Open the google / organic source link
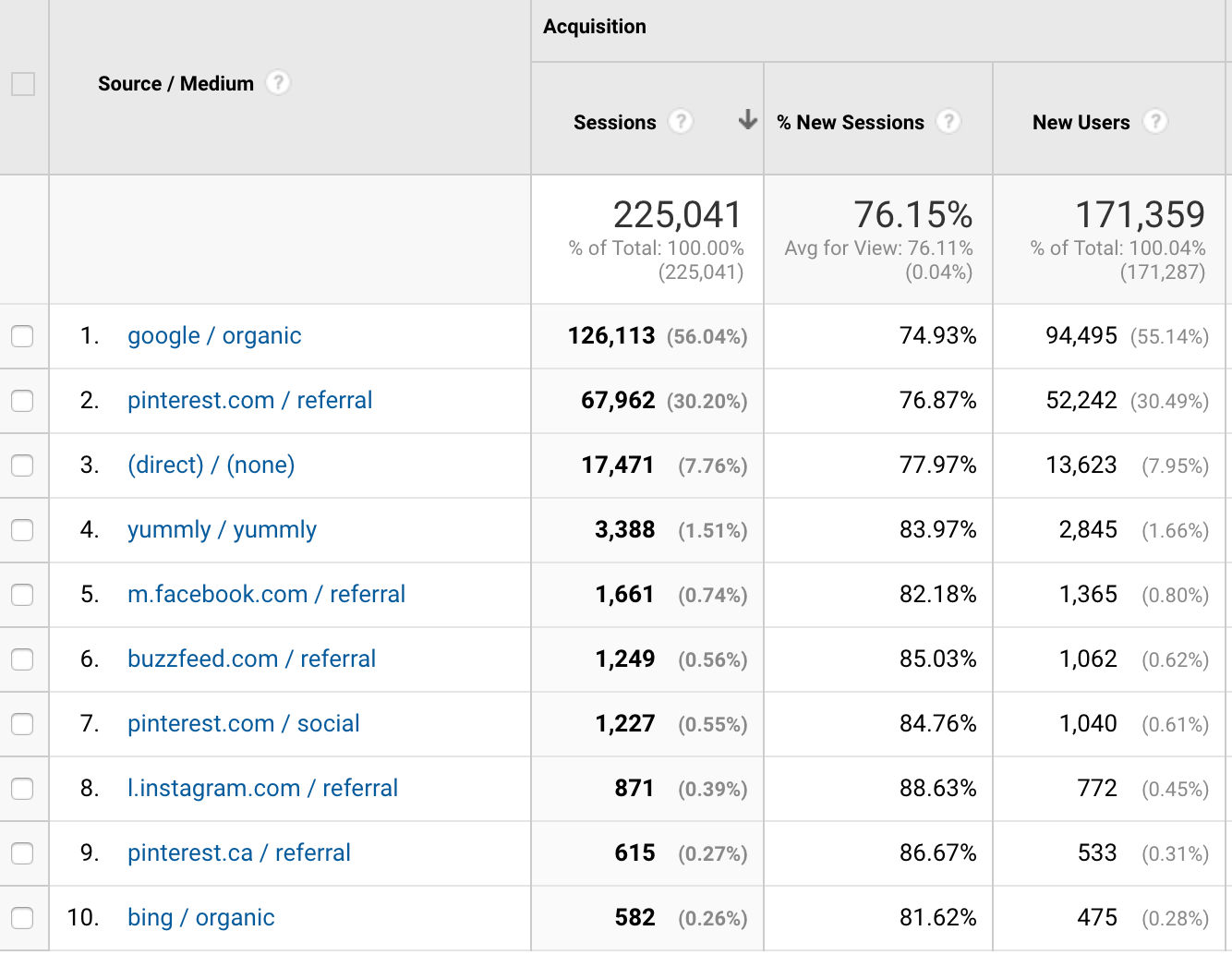The width and height of the screenshot is (1232, 955). coord(214,336)
